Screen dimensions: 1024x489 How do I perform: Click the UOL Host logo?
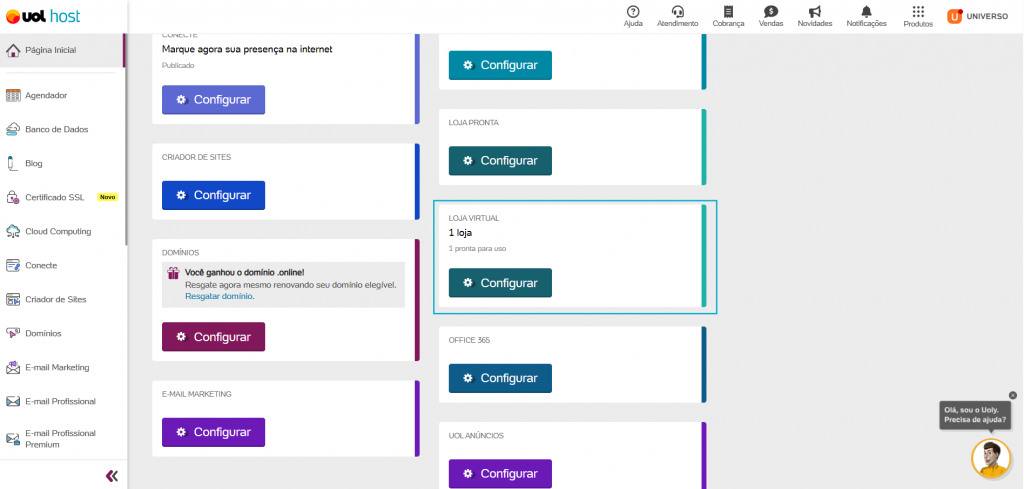[x=43, y=16]
